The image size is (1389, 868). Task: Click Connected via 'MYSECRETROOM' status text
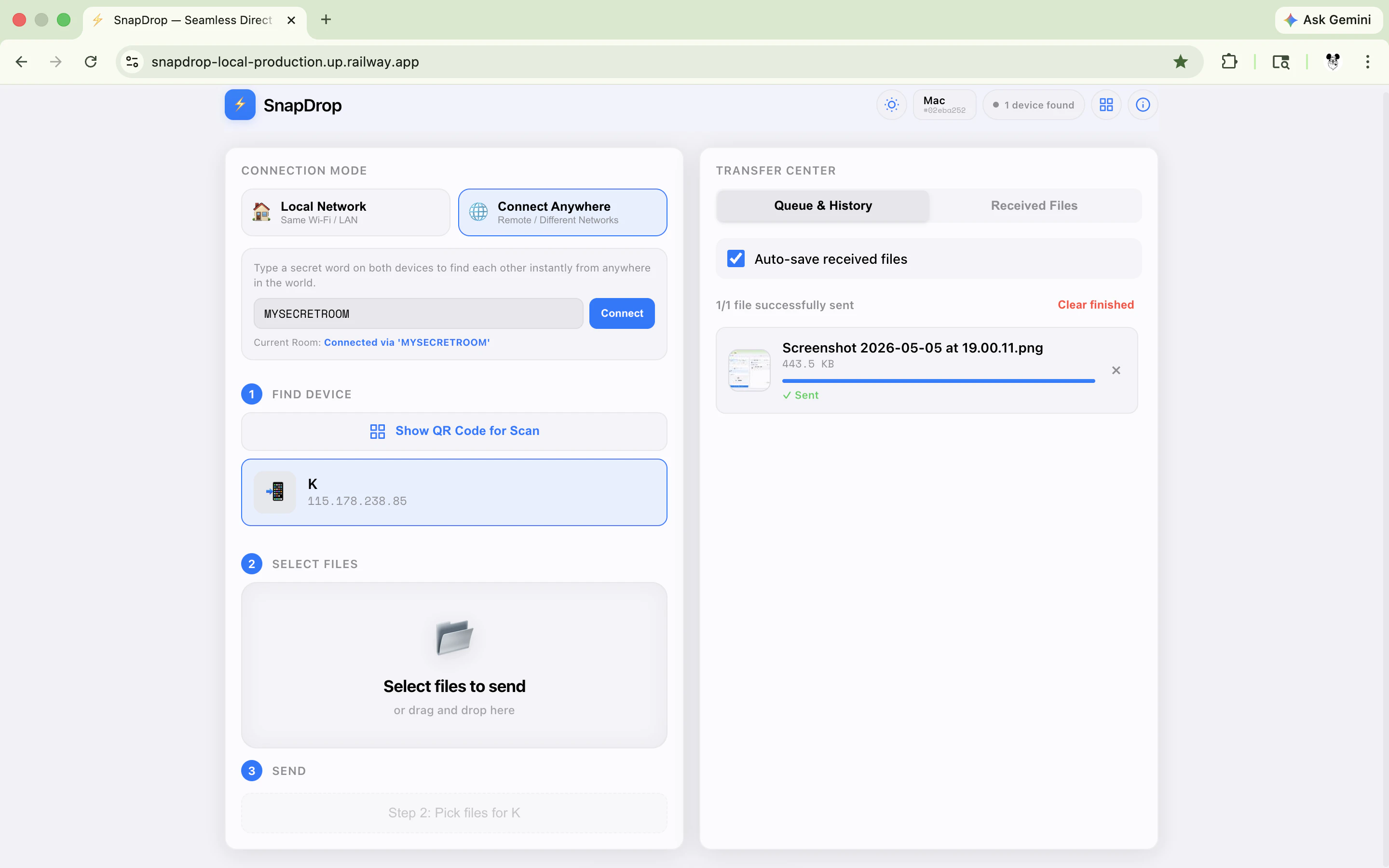click(x=407, y=342)
